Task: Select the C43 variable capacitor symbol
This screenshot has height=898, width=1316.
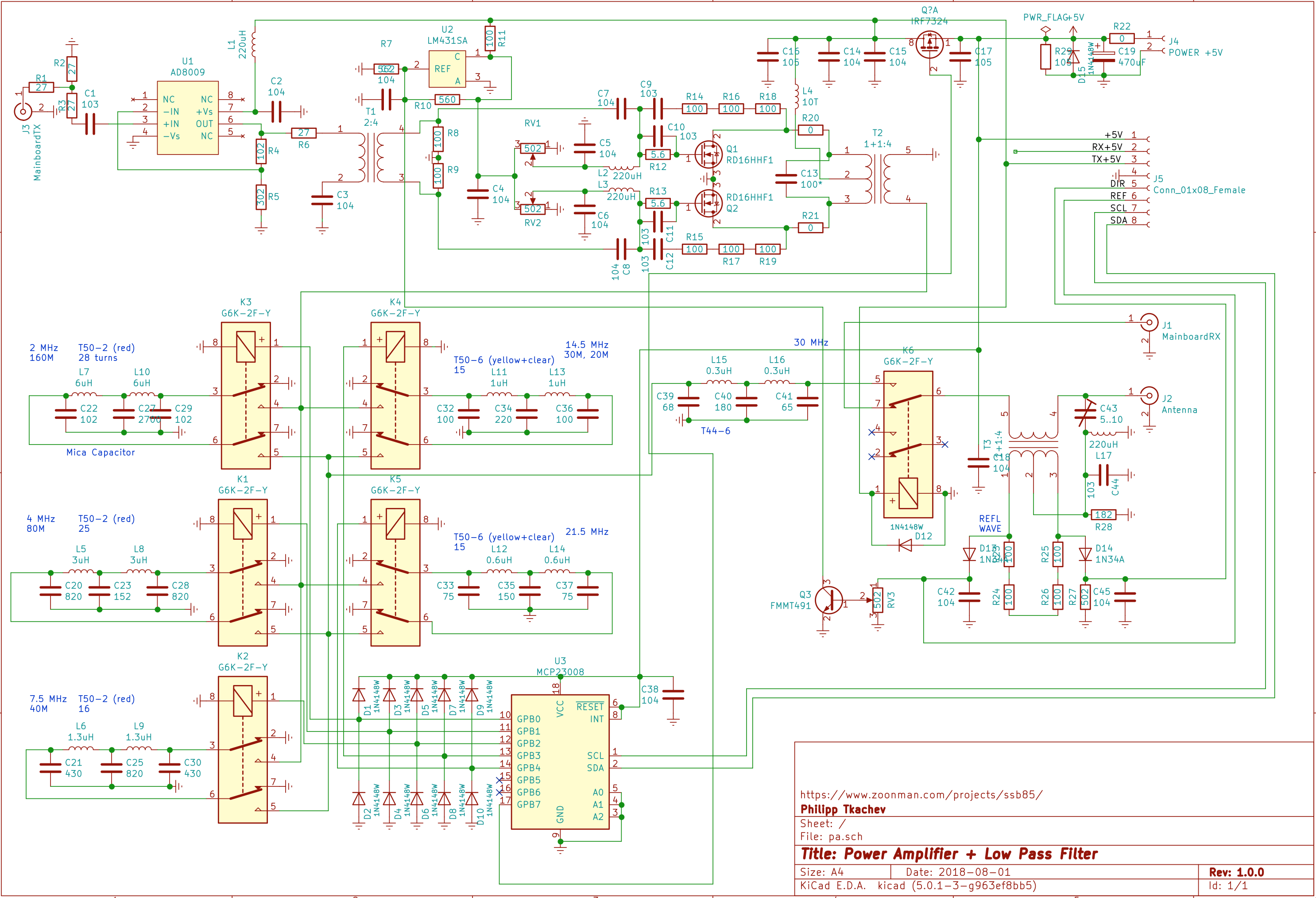Action: pyautogui.click(x=1085, y=414)
